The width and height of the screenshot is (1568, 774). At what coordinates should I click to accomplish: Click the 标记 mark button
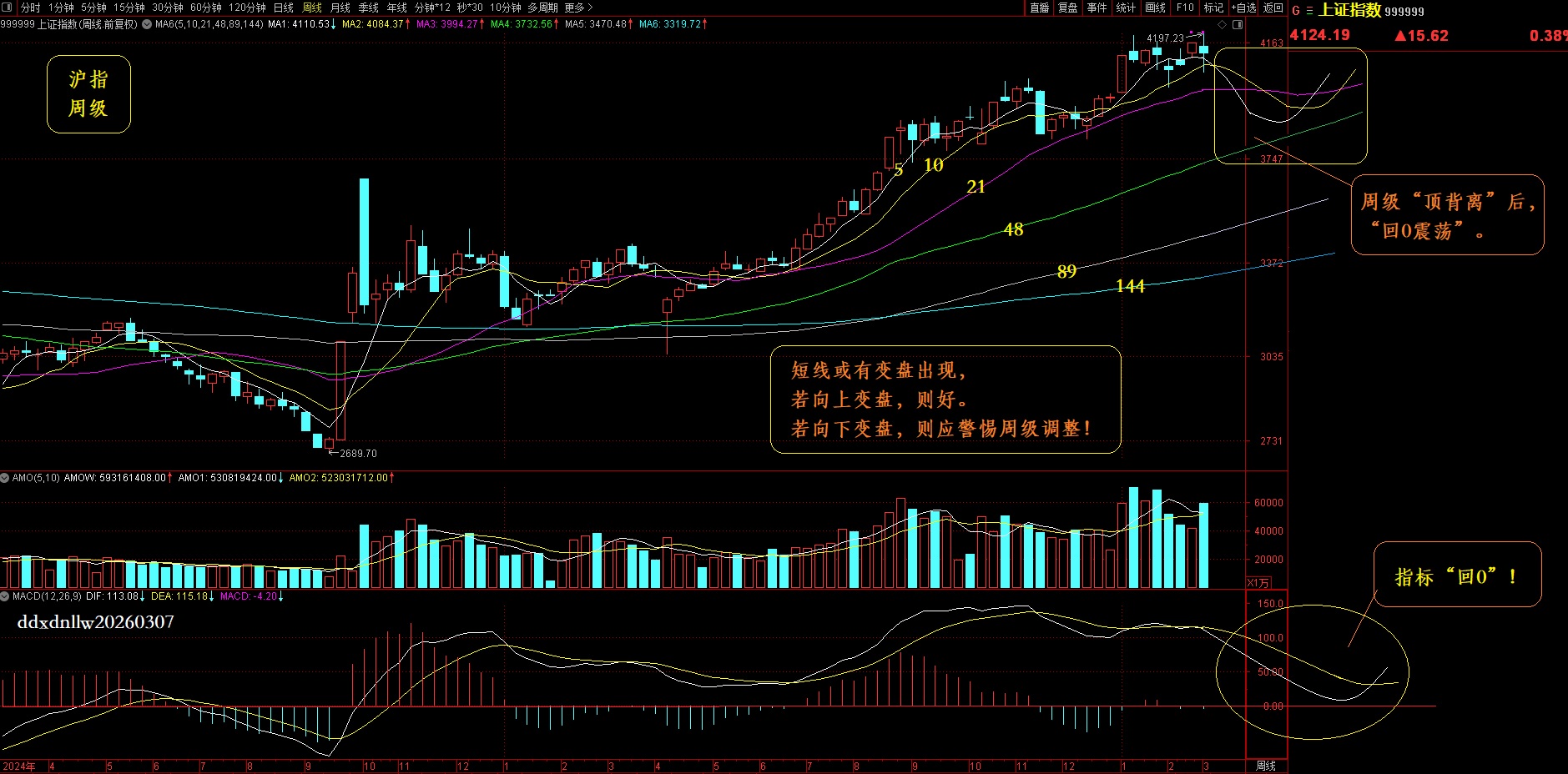(1213, 8)
